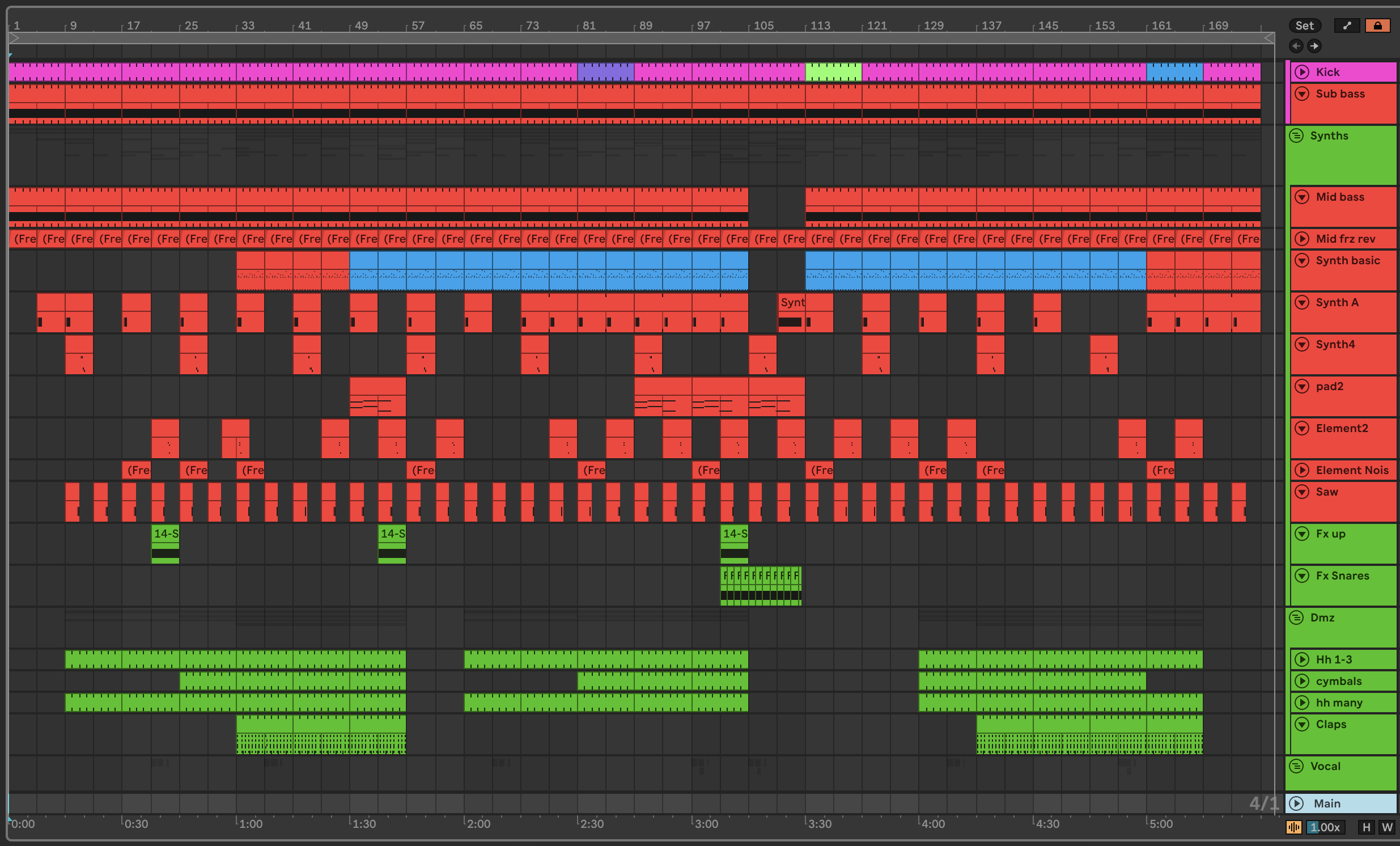Click the automation mode link icon
The height and width of the screenshot is (846, 1400).
point(1347,26)
